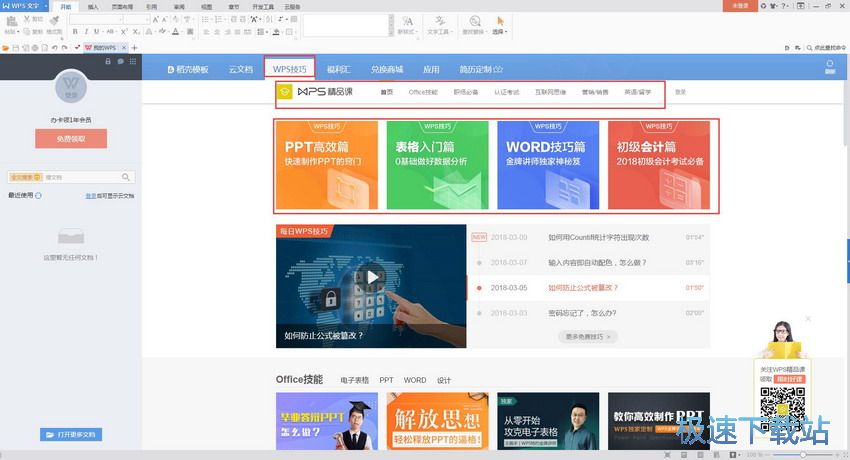Decrease font size with the small A icon
The width and height of the screenshot is (850, 460).
click(x=165, y=20)
